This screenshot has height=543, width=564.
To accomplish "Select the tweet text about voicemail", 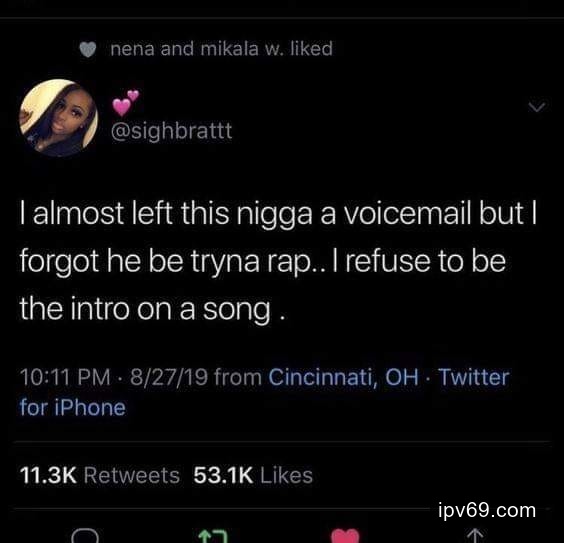I will [278, 261].
